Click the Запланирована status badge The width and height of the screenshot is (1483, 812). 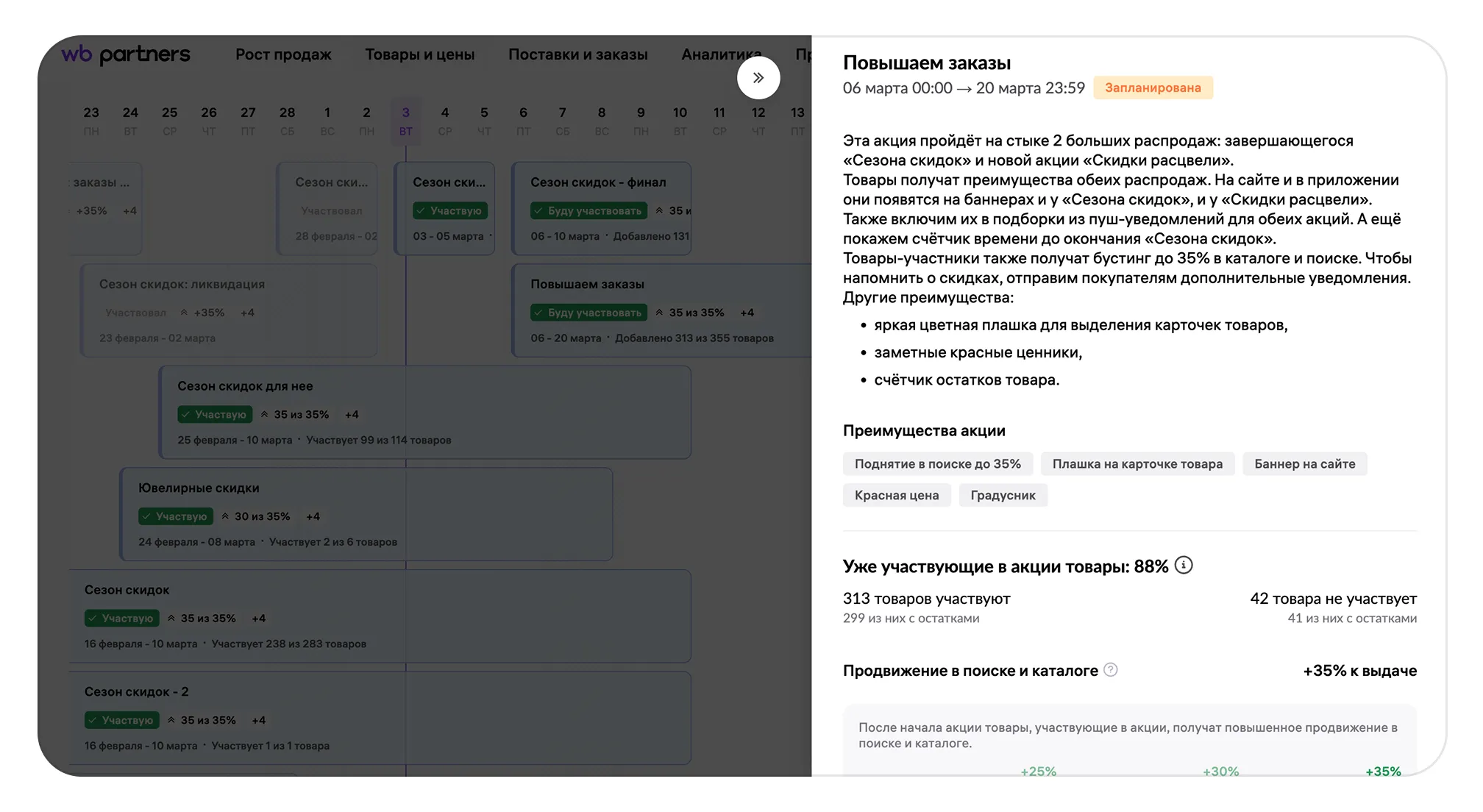[x=1152, y=88]
